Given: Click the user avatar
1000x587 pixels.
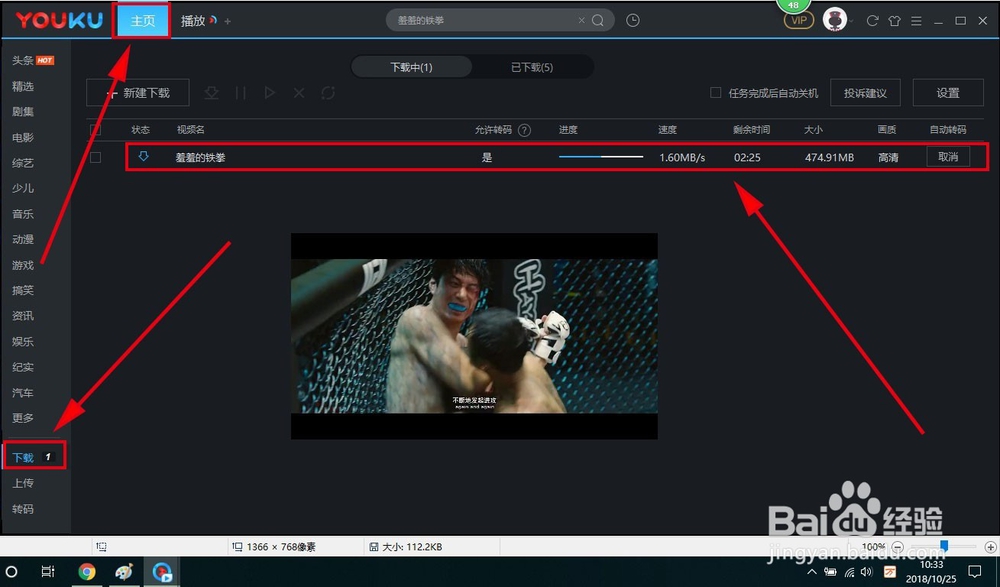Looking at the screenshot, I should (834, 20).
